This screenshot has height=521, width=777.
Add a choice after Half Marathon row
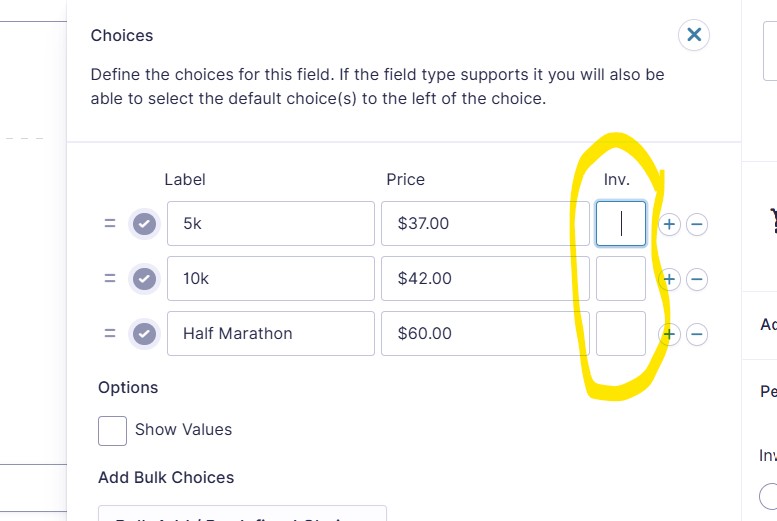(669, 334)
